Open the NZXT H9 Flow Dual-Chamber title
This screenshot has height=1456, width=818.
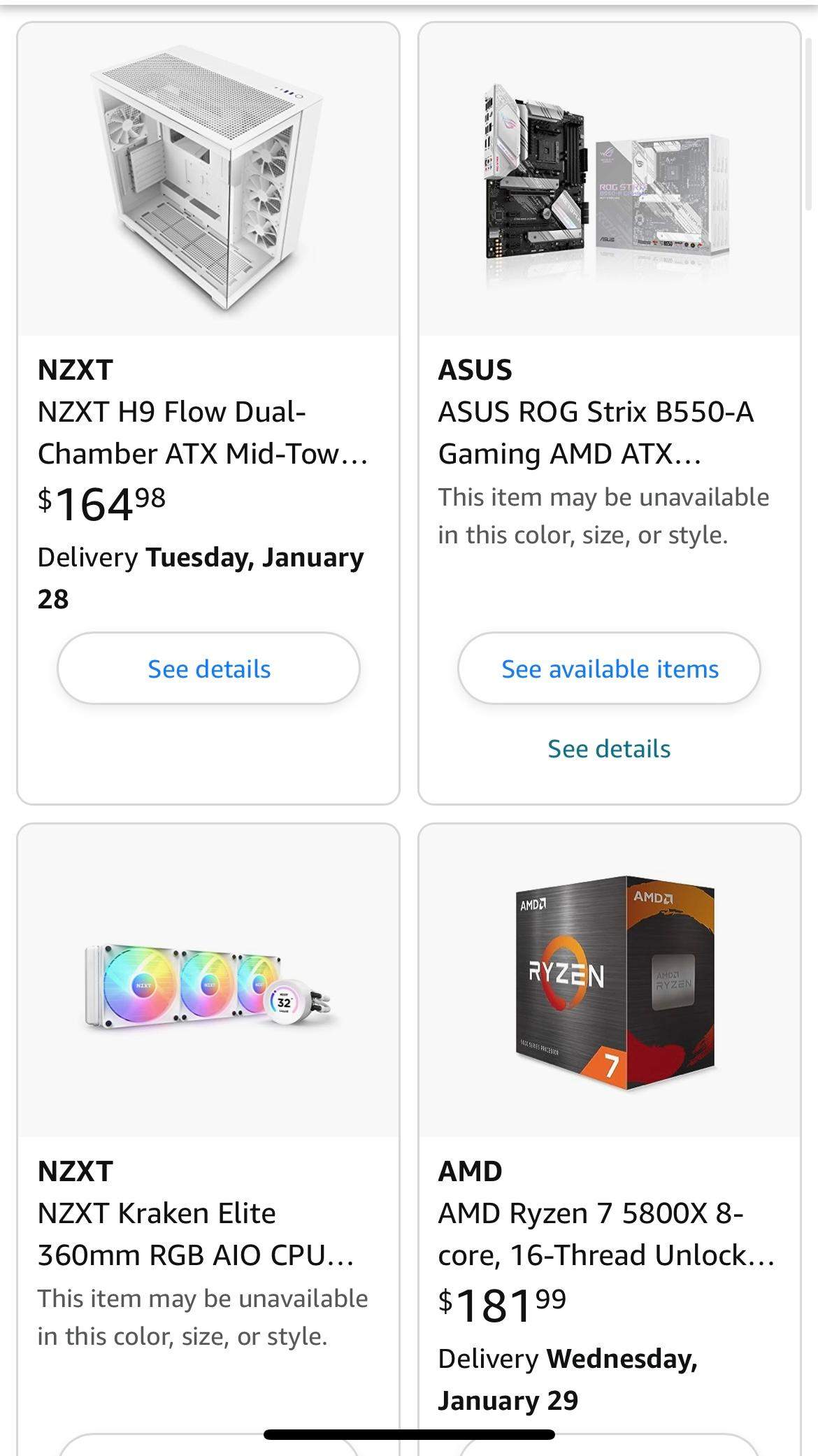tap(203, 432)
